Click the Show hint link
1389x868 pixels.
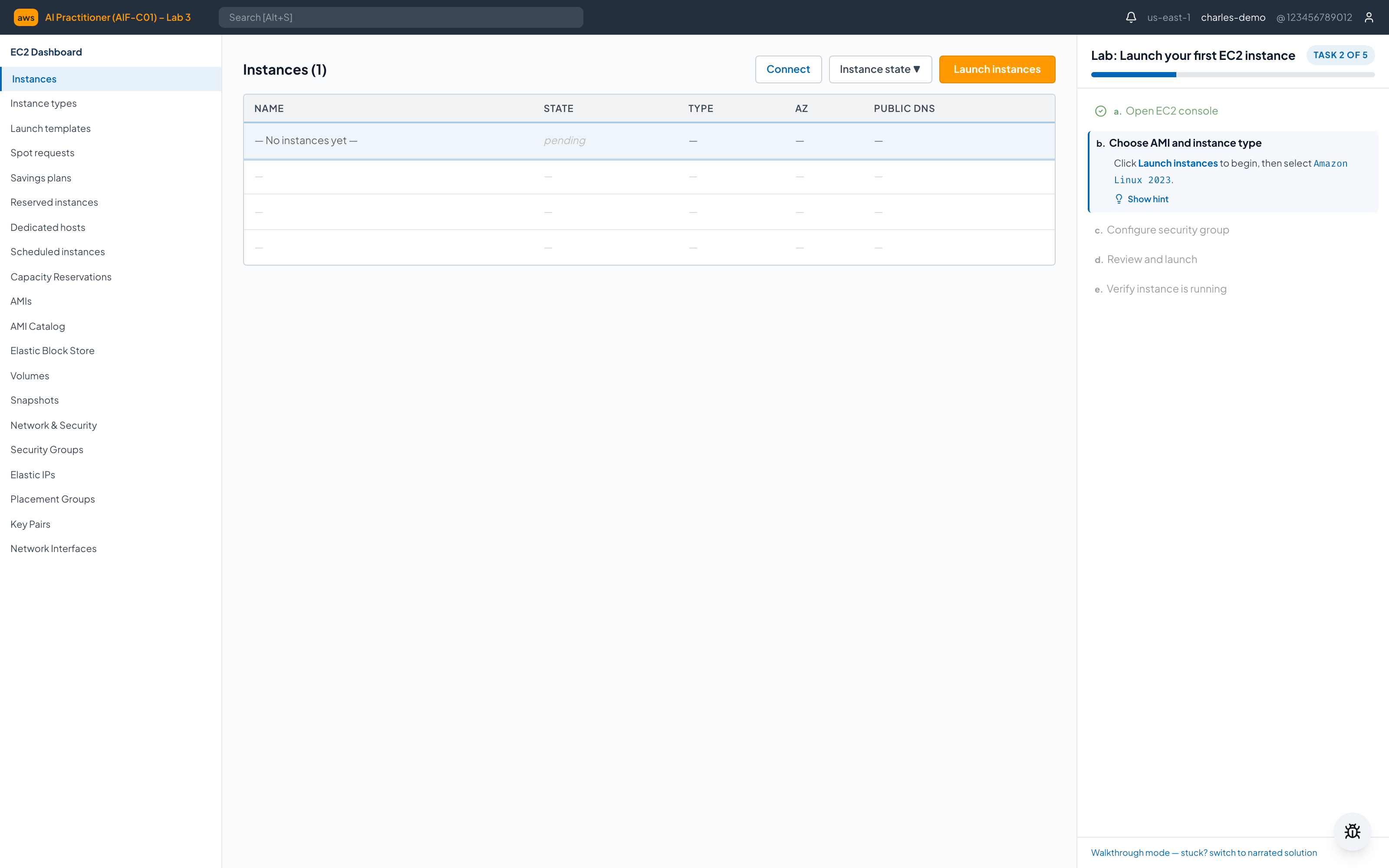tap(1148, 199)
